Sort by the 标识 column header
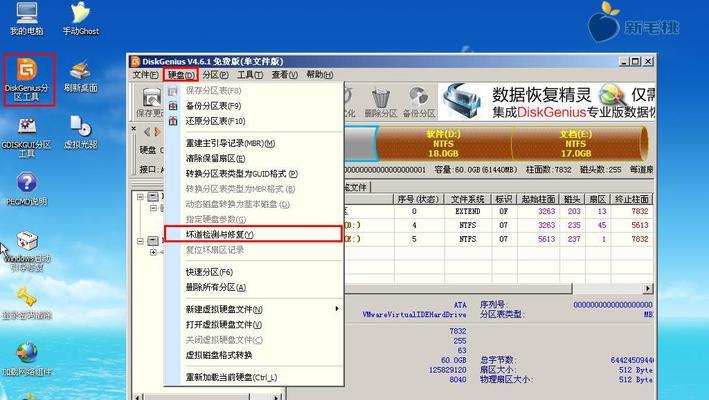Image resolution: width=709 pixels, height=400 pixels. pos(504,199)
